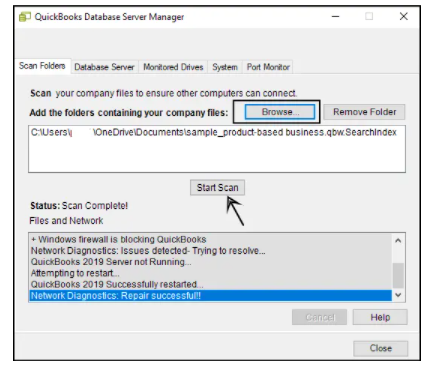This screenshot has height=368, width=429.
Task: Select the 'Attempting to restart...' line
Action: pyautogui.click(x=210, y=273)
